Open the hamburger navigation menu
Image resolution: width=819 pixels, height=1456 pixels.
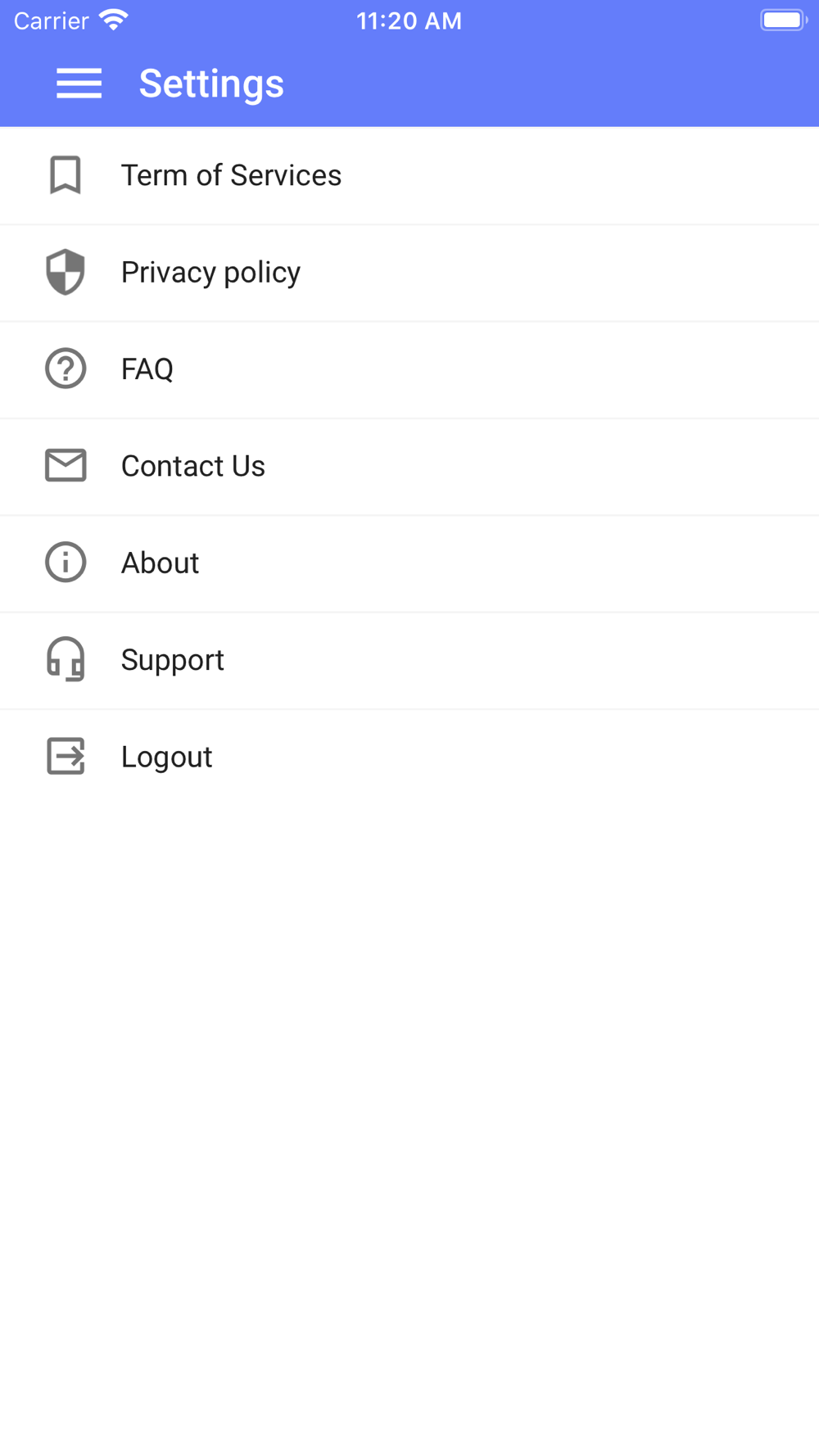pos(79,84)
